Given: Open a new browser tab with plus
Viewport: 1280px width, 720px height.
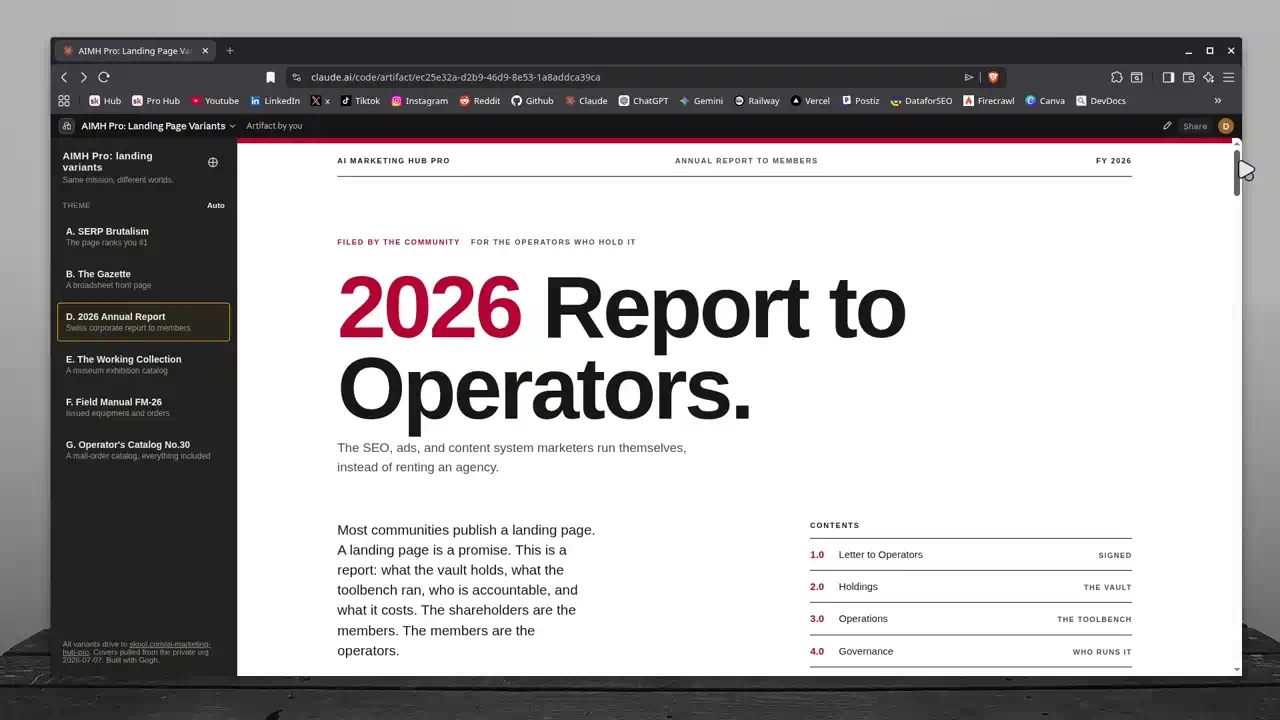Looking at the screenshot, I should tap(230, 51).
